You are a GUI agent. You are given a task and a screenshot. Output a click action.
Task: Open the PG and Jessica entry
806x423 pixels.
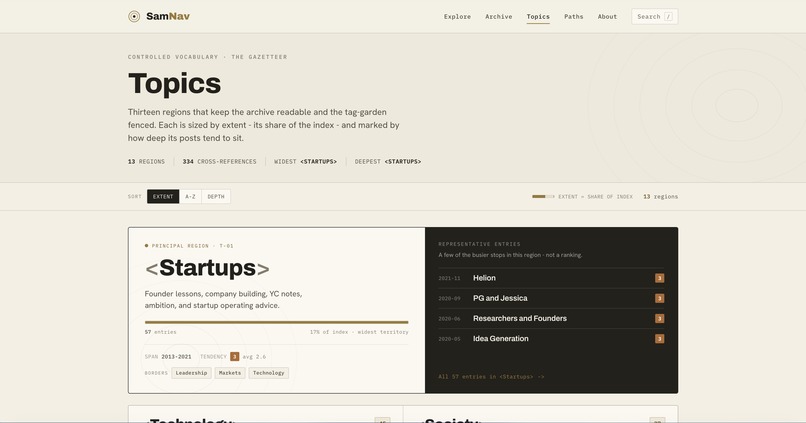click(x=500, y=298)
